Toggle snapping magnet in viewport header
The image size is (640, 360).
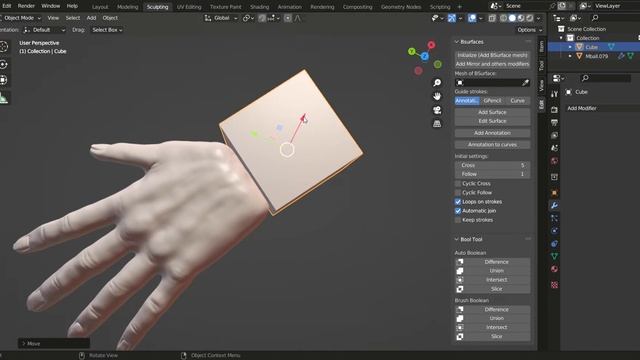point(262,18)
